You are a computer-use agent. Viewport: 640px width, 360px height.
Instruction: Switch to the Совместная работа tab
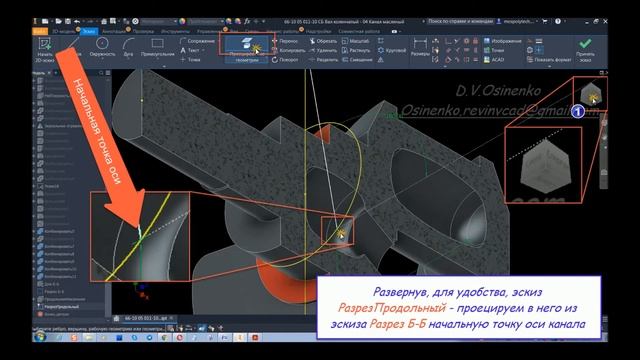coord(359,31)
